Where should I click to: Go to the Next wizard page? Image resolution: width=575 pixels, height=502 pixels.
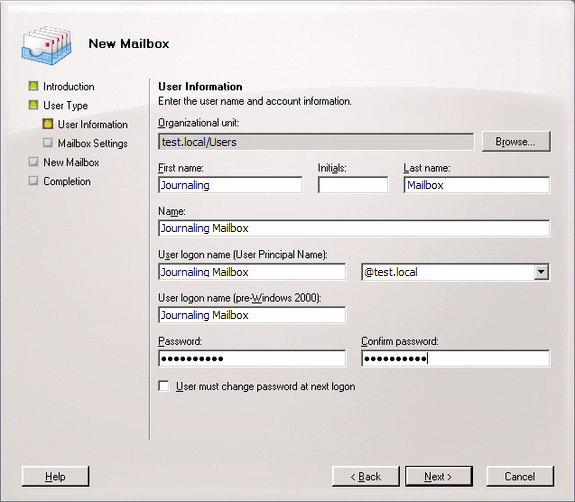click(439, 476)
